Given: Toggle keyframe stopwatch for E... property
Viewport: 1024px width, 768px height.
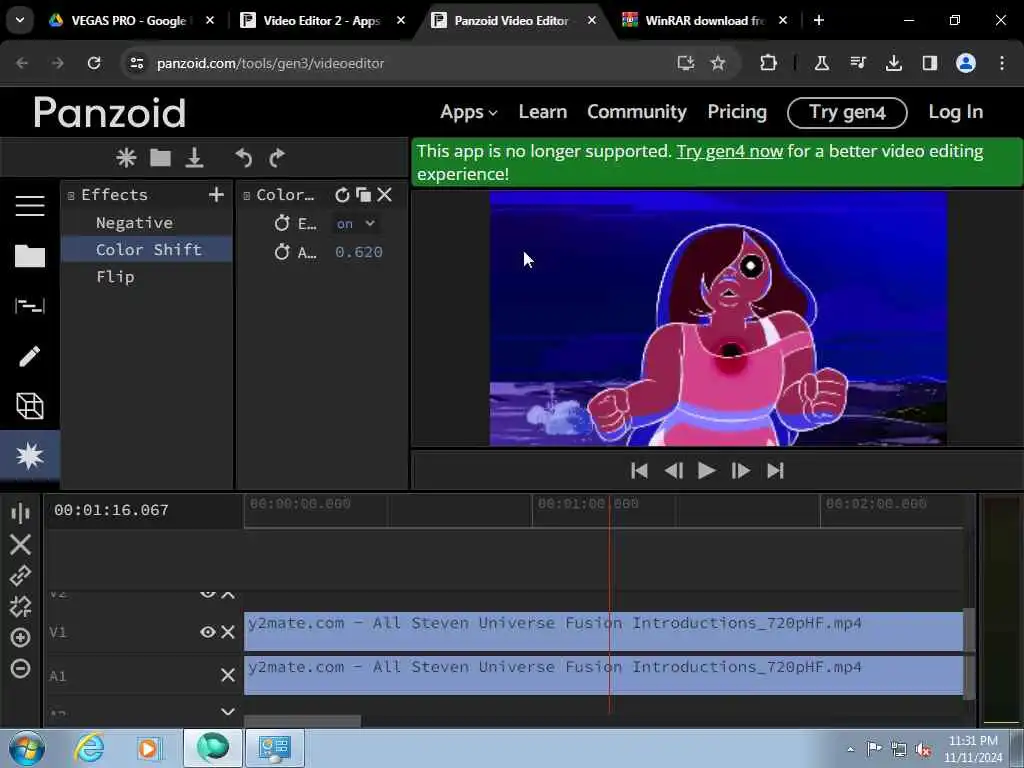Looking at the screenshot, I should click(282, 223).
